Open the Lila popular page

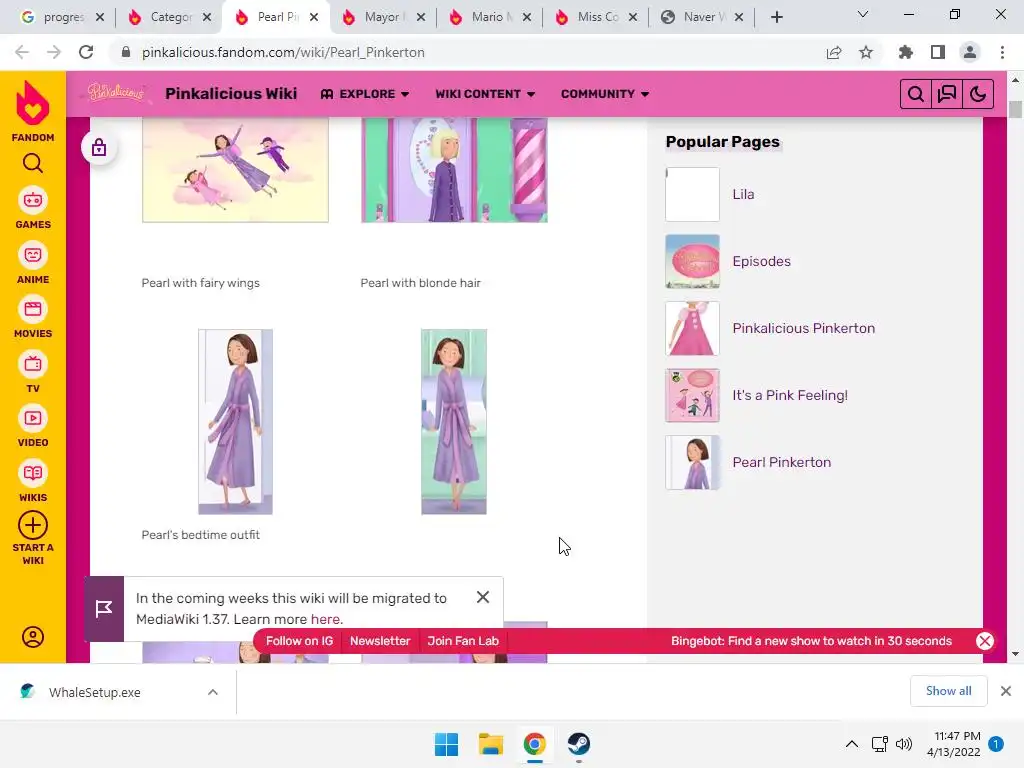[743, 194]
